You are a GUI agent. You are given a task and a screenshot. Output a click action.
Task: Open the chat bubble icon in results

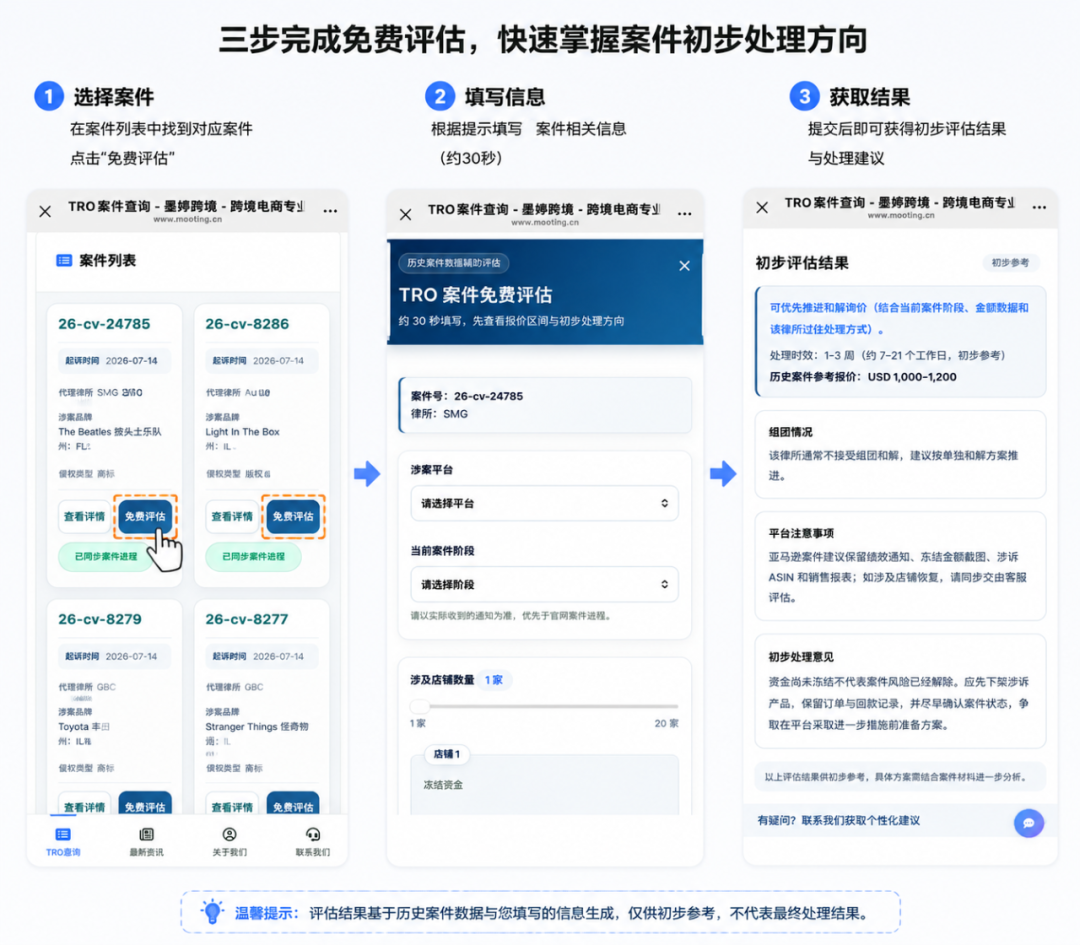(1028, 823)
